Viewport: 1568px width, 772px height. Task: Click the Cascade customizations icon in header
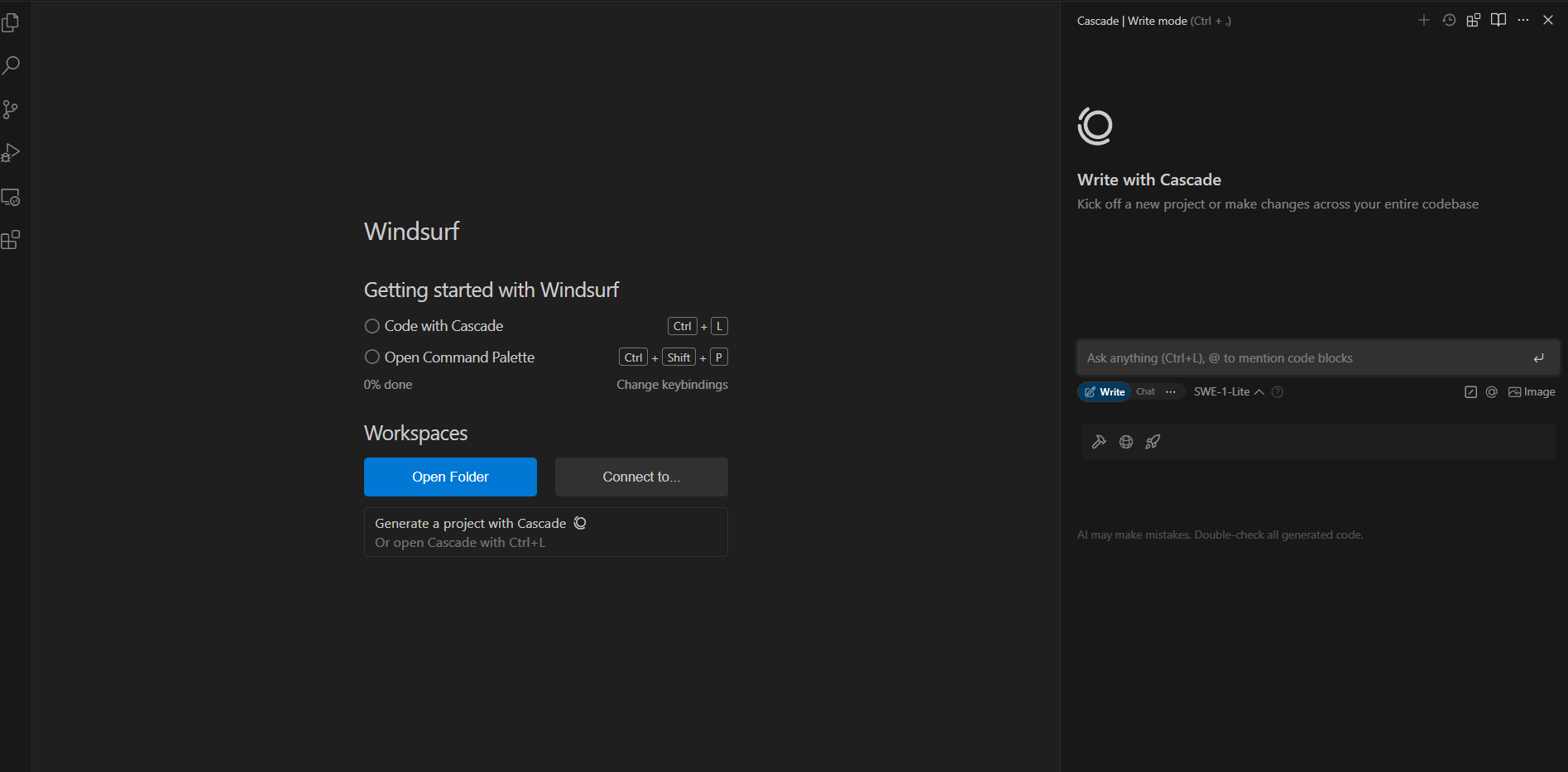(1474, 20)
